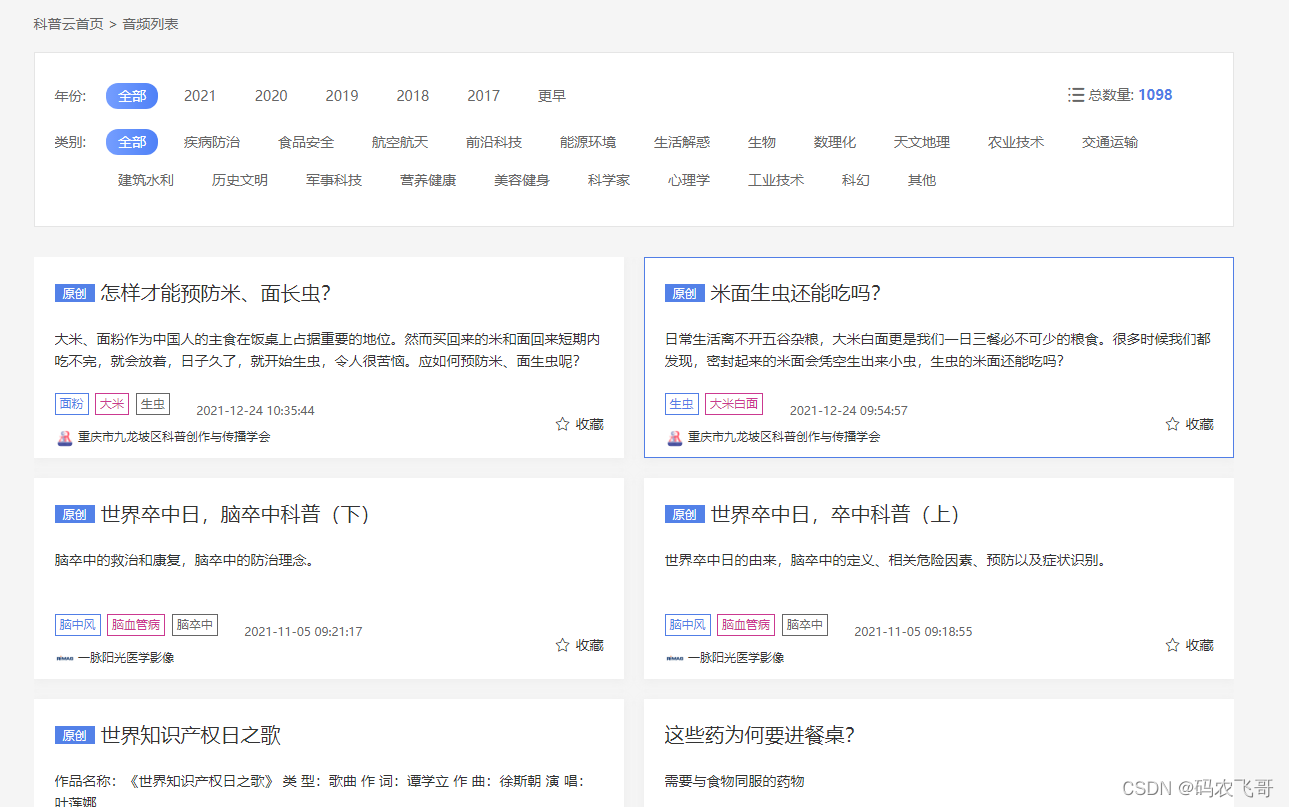The height and width of the screenshot is (807, 1289).
Task: Click 生虫 tag on 米面生虫还能吃吗 card
Action: tap(682, 404)
